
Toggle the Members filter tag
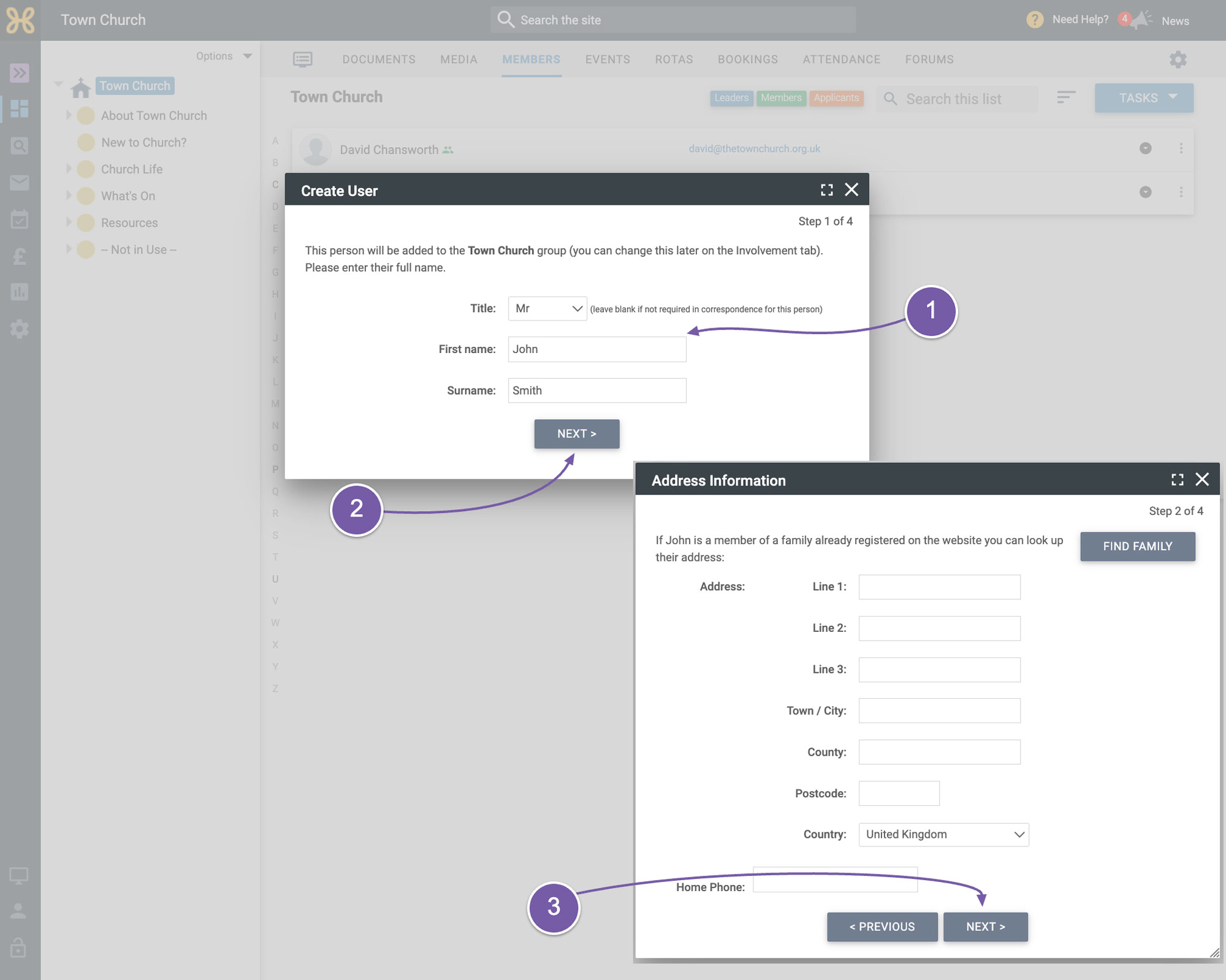(x=781, y=98)
